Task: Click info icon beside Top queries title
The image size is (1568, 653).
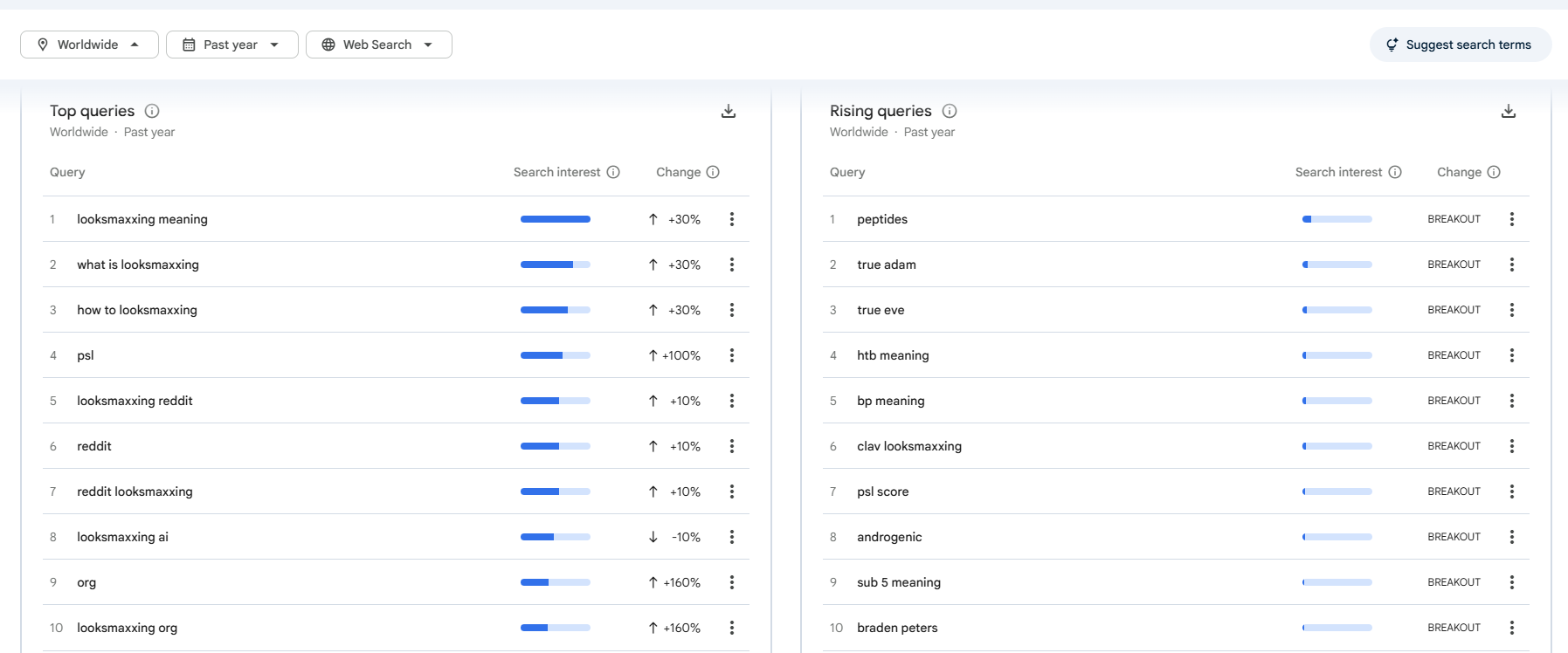Action: click(152, 111)
